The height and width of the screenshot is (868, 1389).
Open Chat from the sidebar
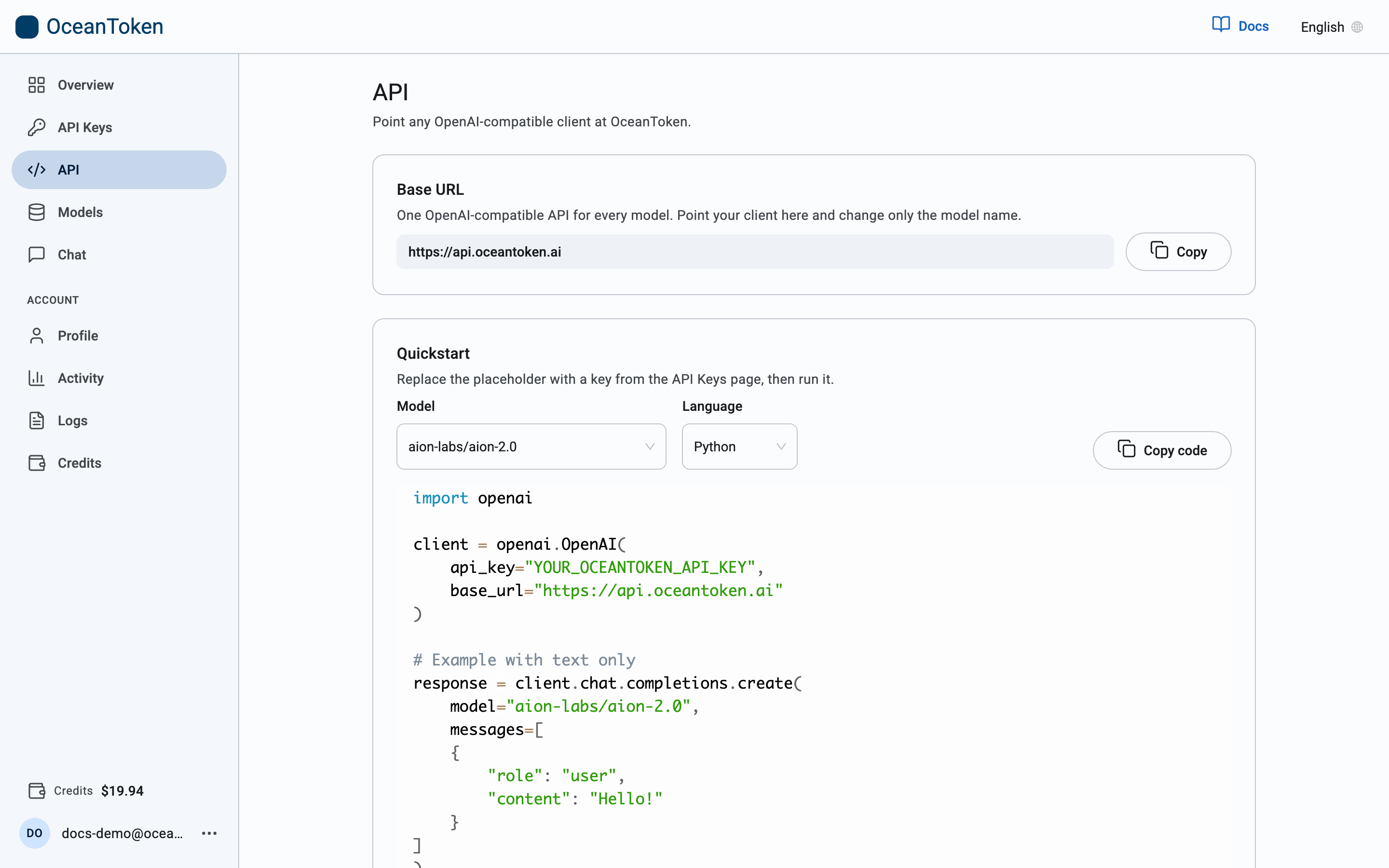119,255
